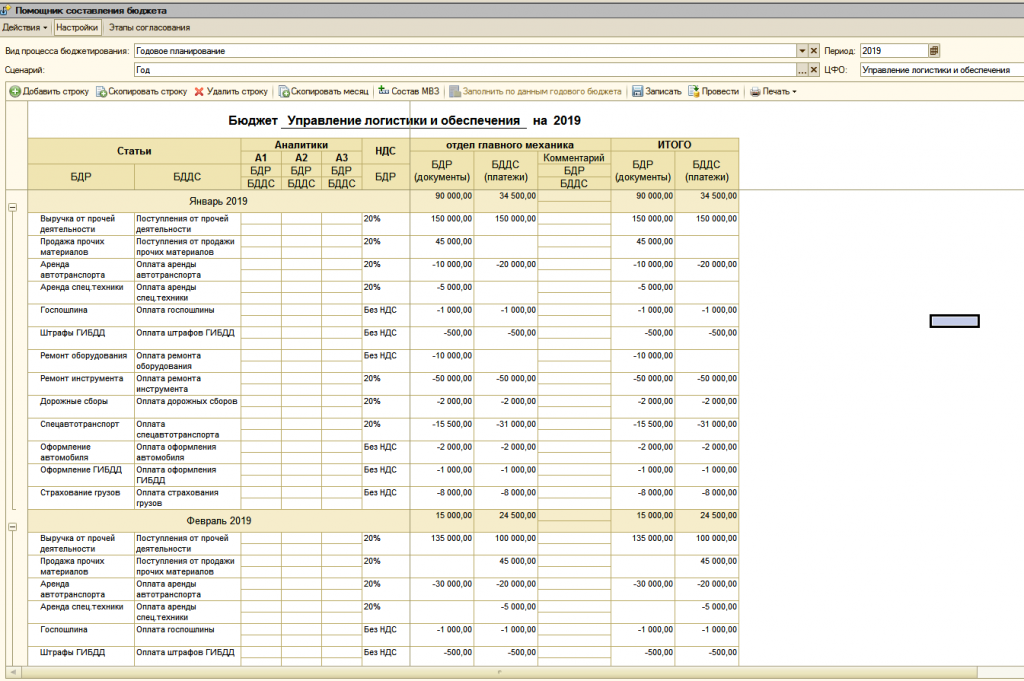Click the Заполнить по данным годового бюджета icon
This screenshot has height=681, width=1024.
click(455, 91)
